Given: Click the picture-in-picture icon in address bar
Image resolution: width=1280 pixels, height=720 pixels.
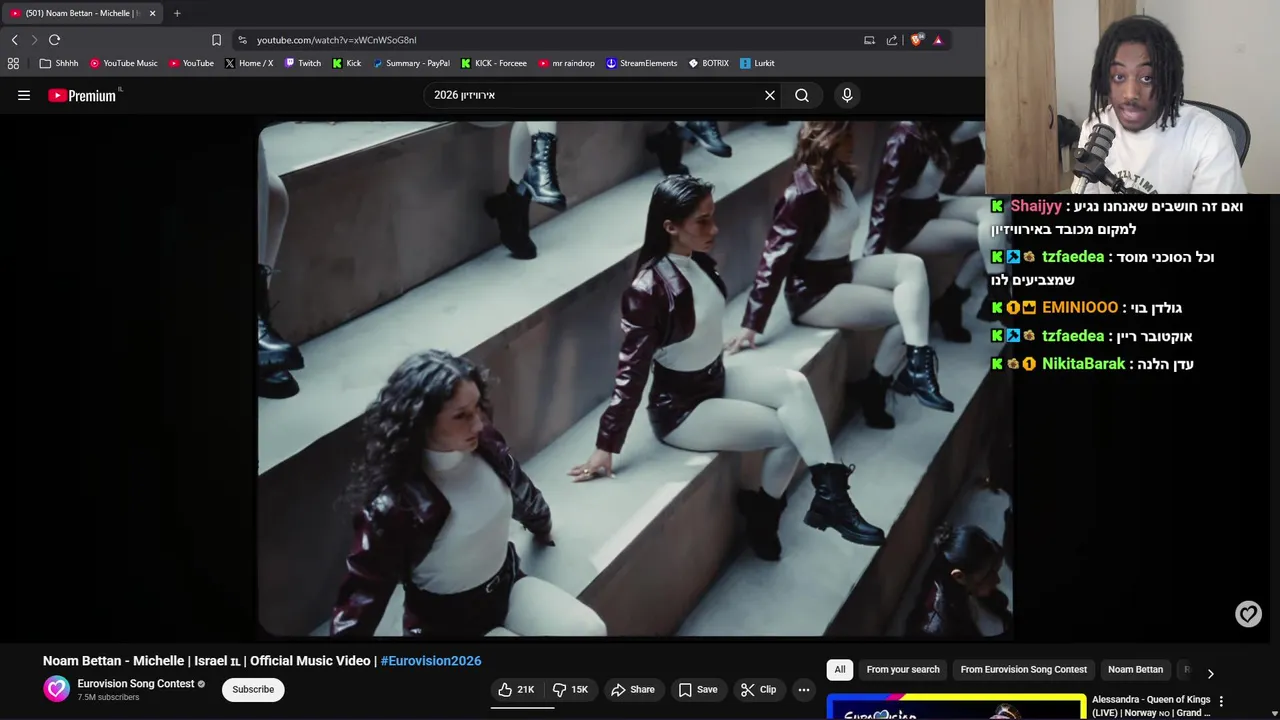Looking at the screenshot, I should click(869, 40).
